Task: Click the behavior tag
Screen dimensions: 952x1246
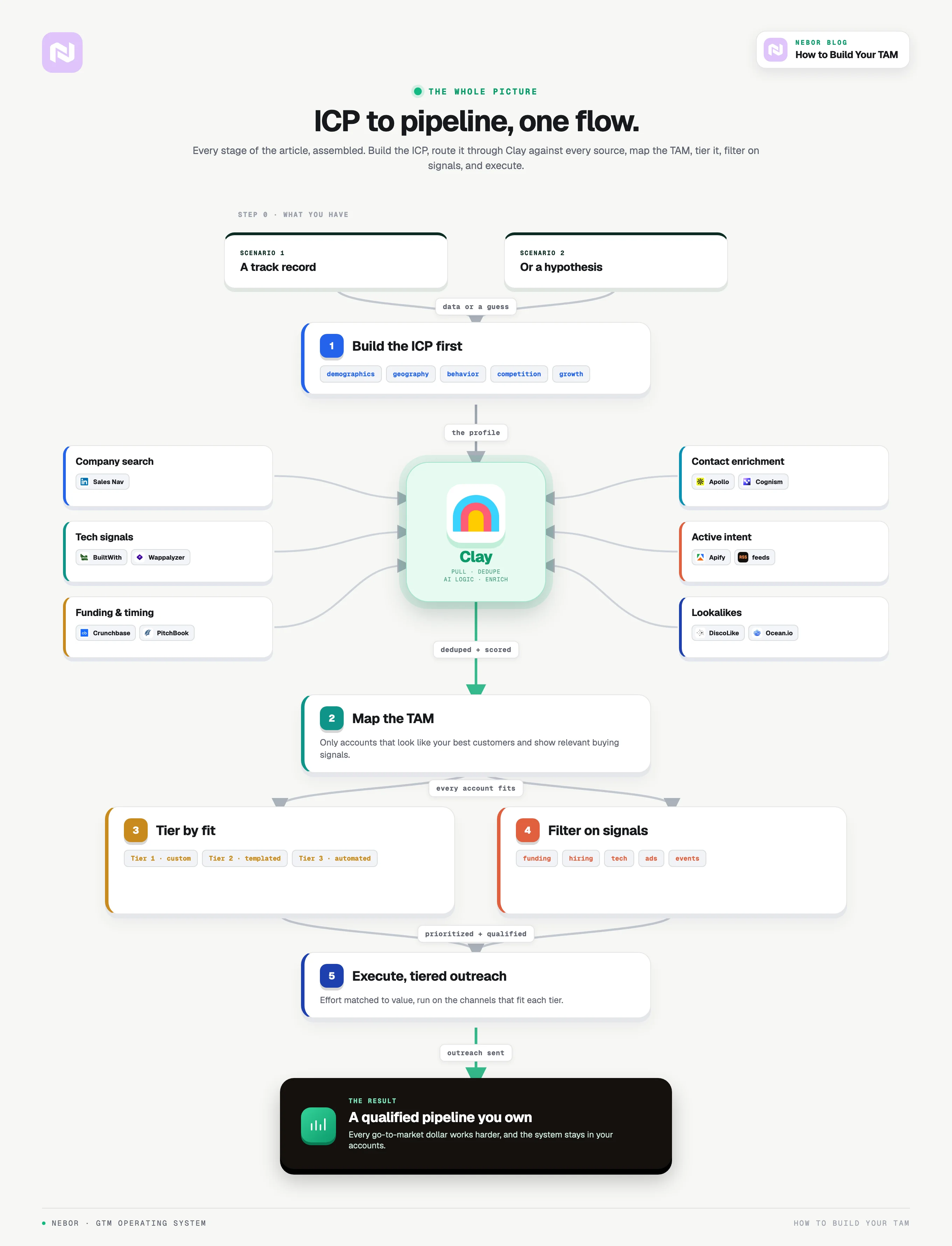Action: (x=463, y=374)
